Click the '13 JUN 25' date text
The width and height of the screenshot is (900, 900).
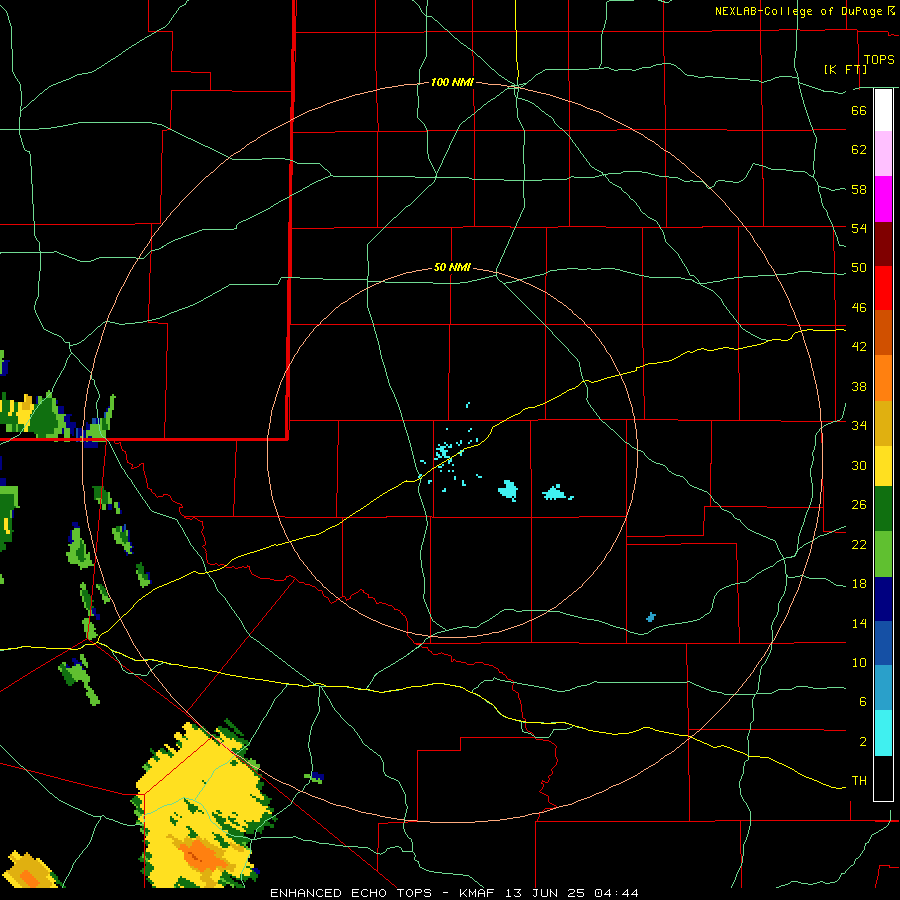545,893
